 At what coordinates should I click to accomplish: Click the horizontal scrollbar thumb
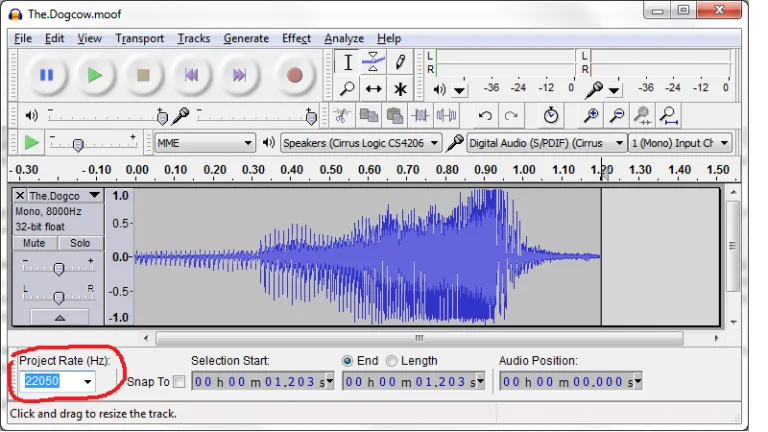point(419,338)
